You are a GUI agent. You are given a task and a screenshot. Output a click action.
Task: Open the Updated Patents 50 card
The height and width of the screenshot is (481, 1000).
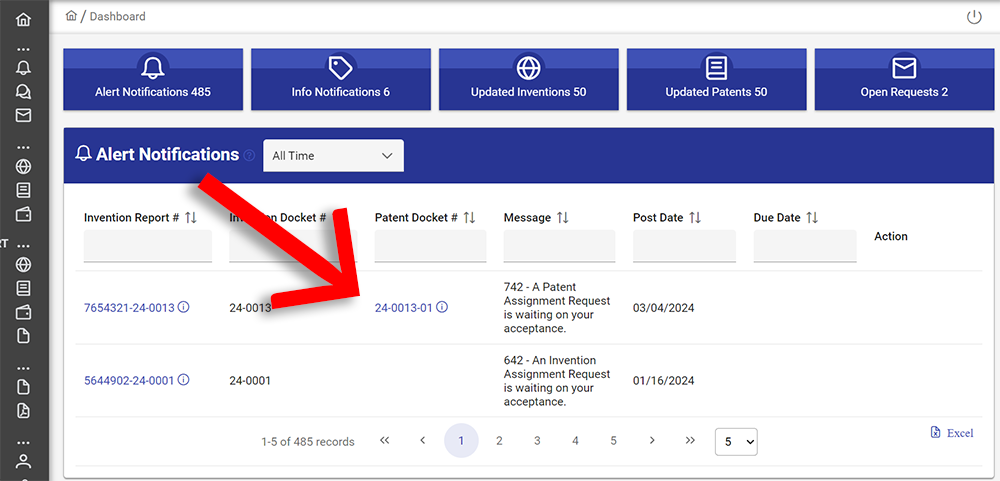coord(716,80)
